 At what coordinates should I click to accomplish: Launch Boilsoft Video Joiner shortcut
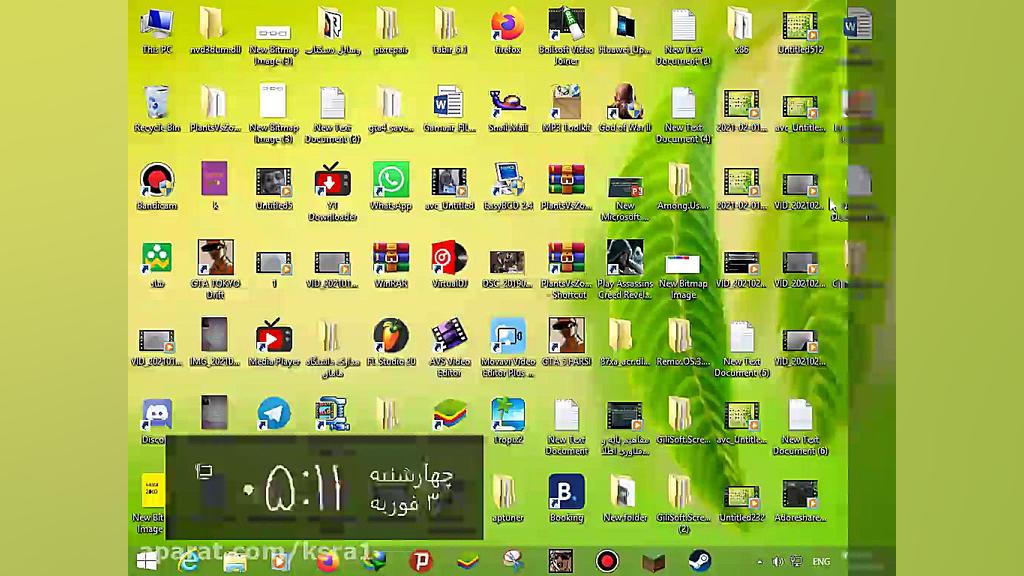tap(566, 36)
